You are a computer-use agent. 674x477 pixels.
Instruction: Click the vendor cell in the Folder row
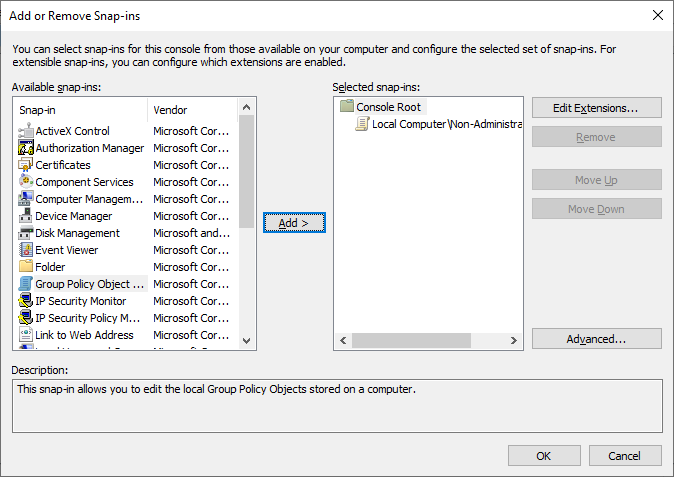coord(191,267)
